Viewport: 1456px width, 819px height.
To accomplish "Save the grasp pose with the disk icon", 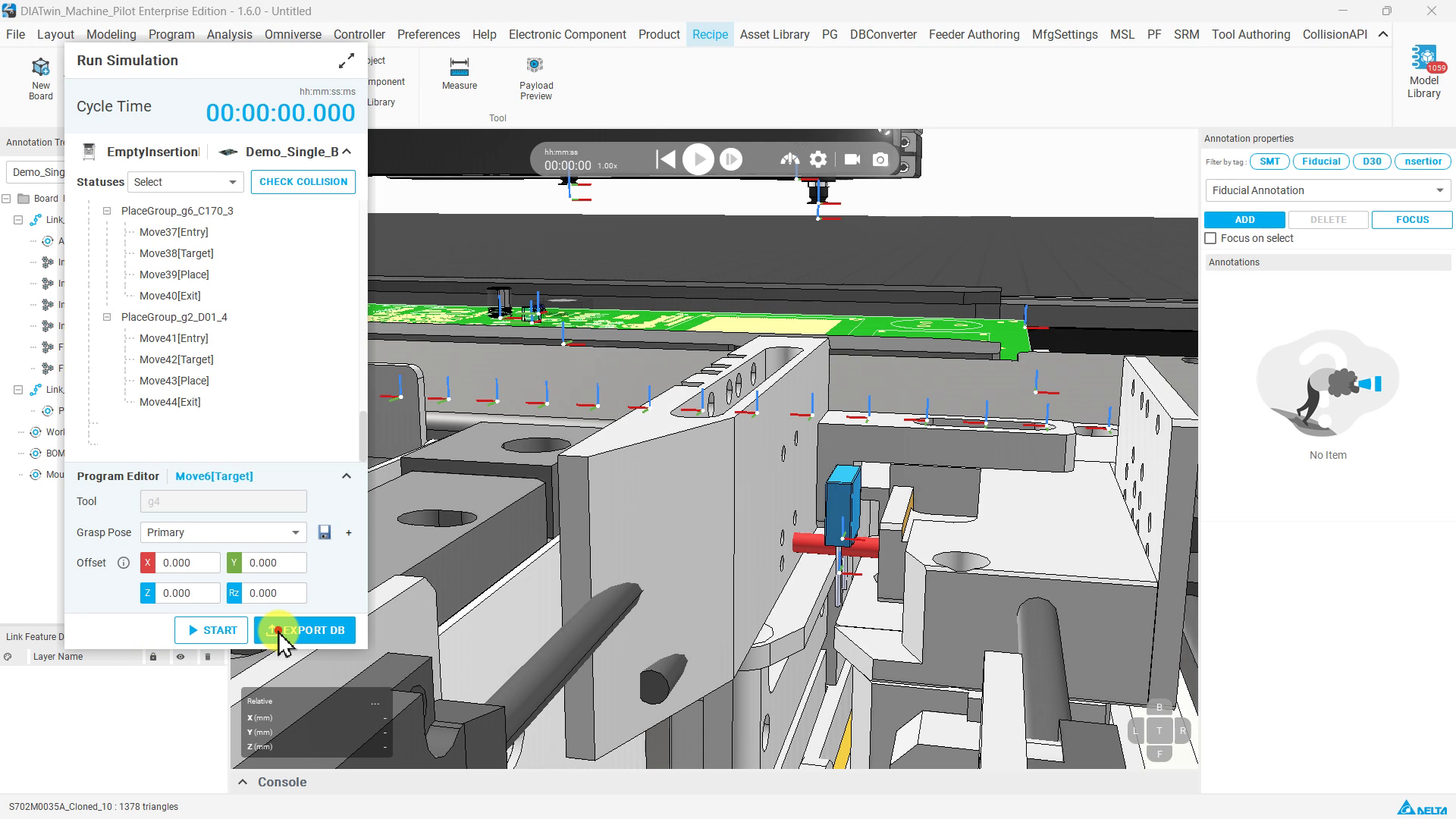I will pyautogui.click(x=325, y=532).
